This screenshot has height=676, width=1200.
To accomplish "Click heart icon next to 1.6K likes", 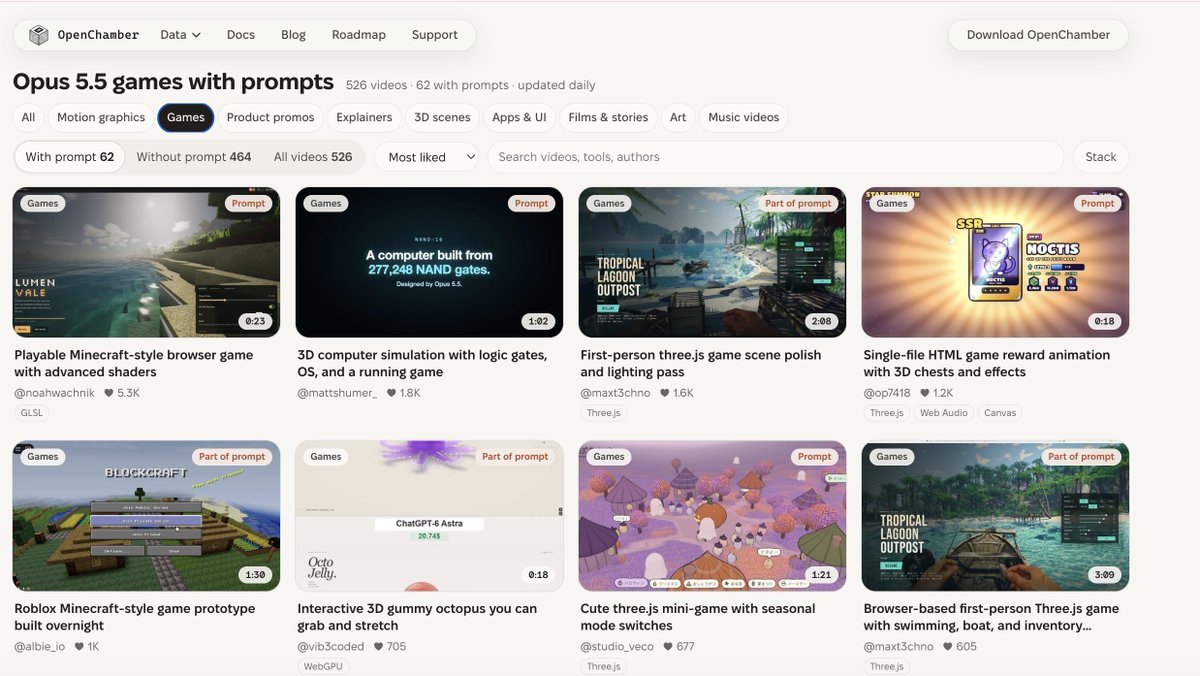I will click(x=664, y=393).
